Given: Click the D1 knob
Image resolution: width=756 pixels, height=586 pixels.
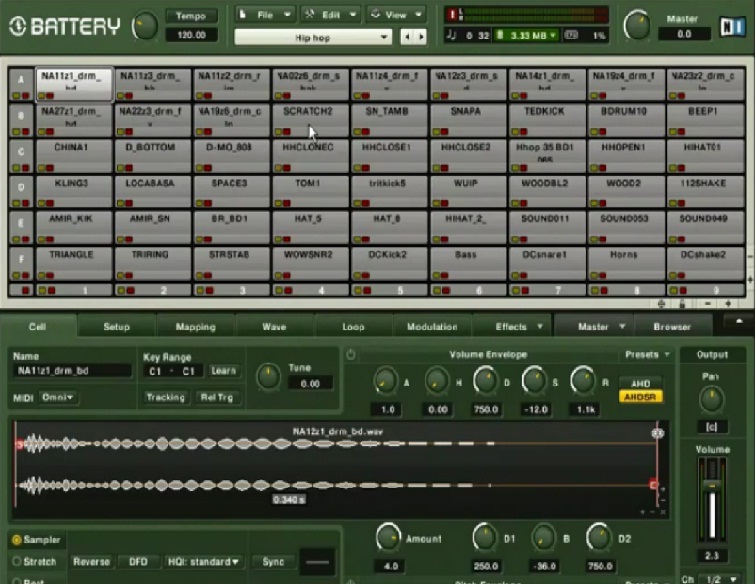Looking at the screenshot, I should tap(485, 537).
